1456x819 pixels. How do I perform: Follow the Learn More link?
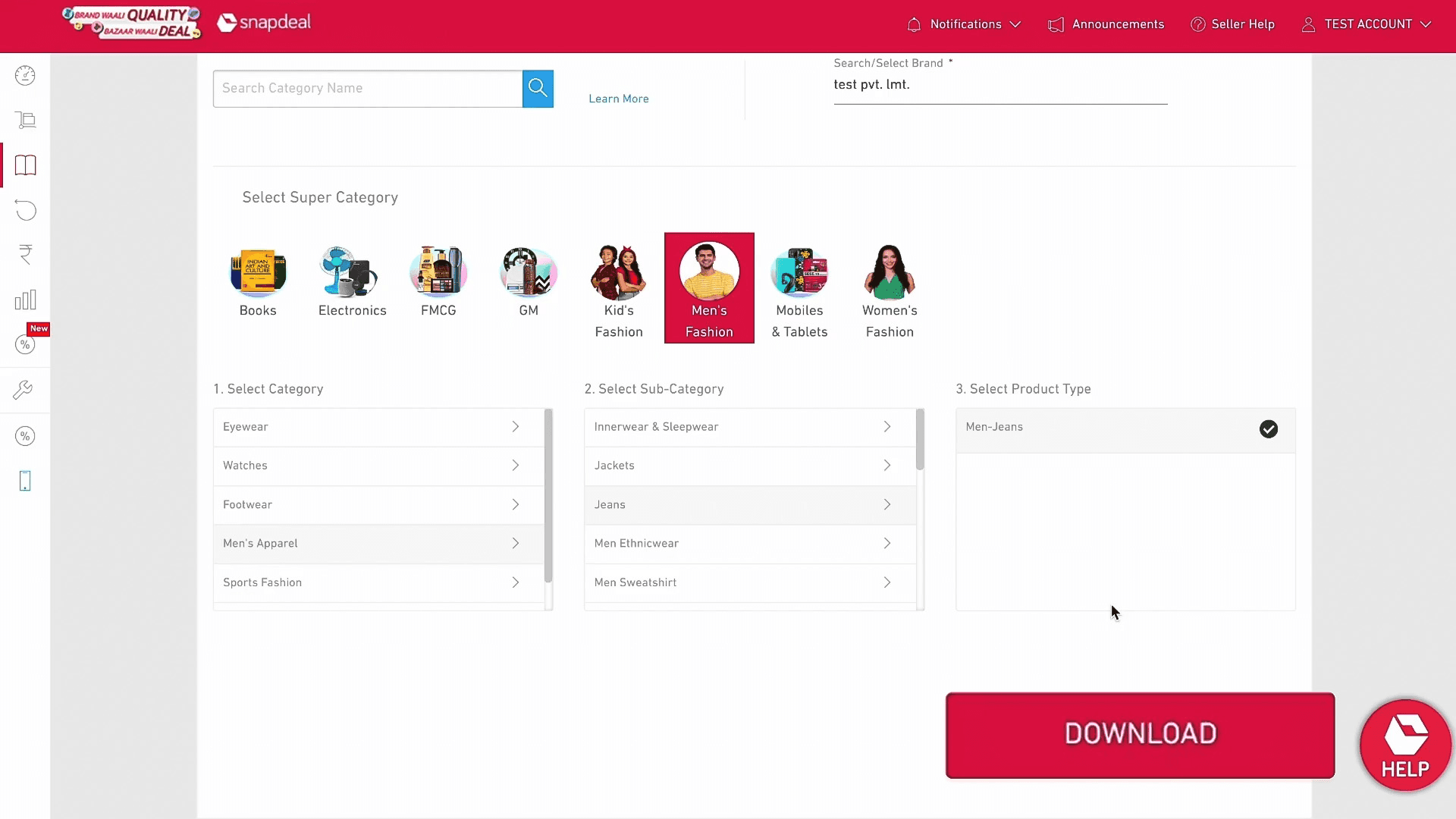[618, 99]
